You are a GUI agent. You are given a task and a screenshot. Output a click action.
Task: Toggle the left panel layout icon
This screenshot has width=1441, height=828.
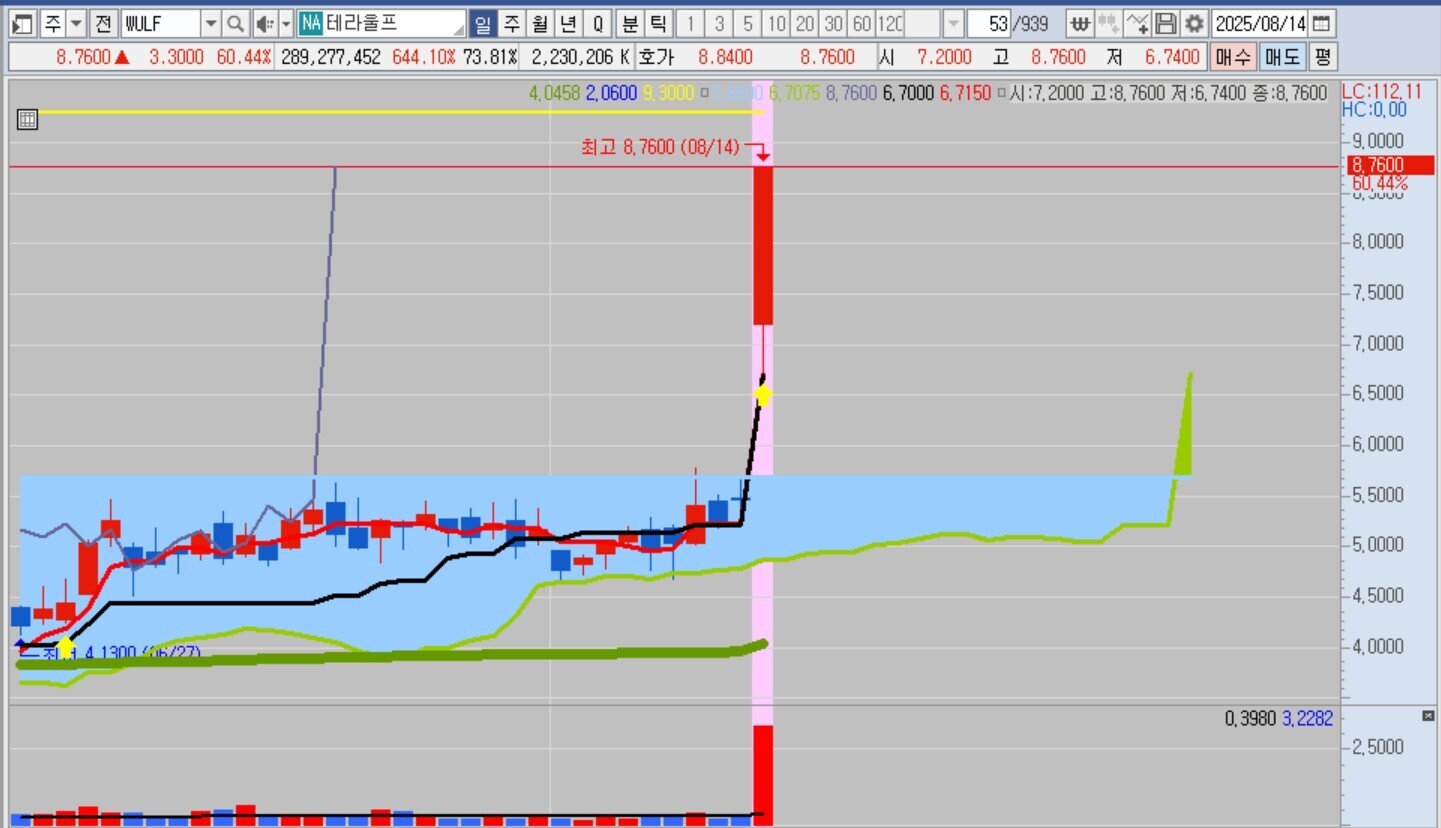click(22, 23)
